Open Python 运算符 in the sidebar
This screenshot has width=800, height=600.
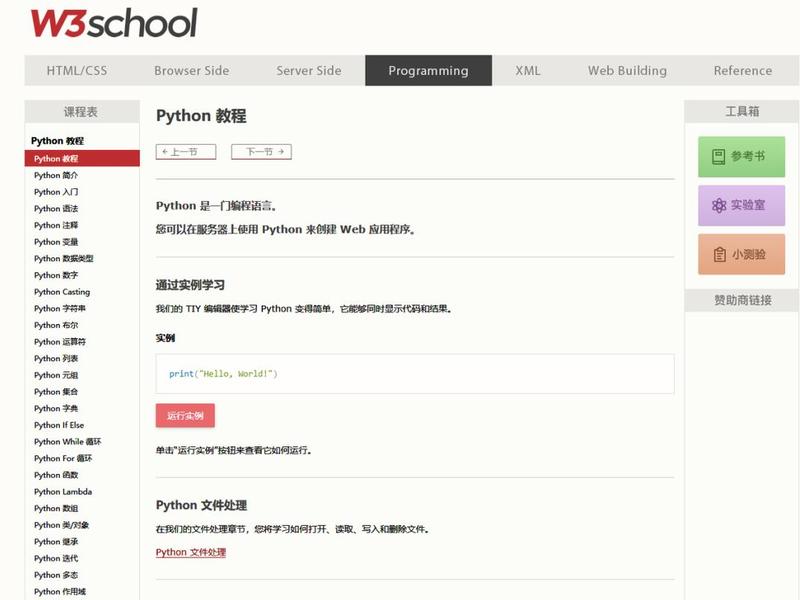coord(60,342)
